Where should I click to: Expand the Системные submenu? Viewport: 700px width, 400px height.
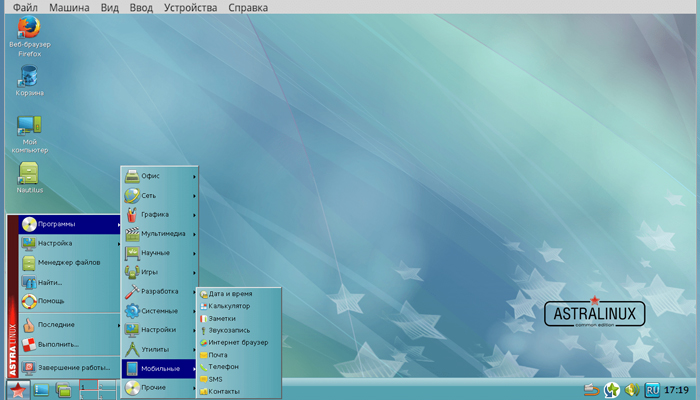[160, 311]
